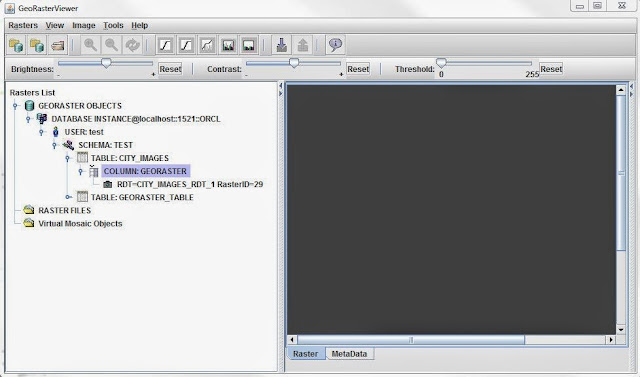Collapse the DATABASE INSTANCE tree node
Screen dimensions: 640x377
(x=28, y=119)
